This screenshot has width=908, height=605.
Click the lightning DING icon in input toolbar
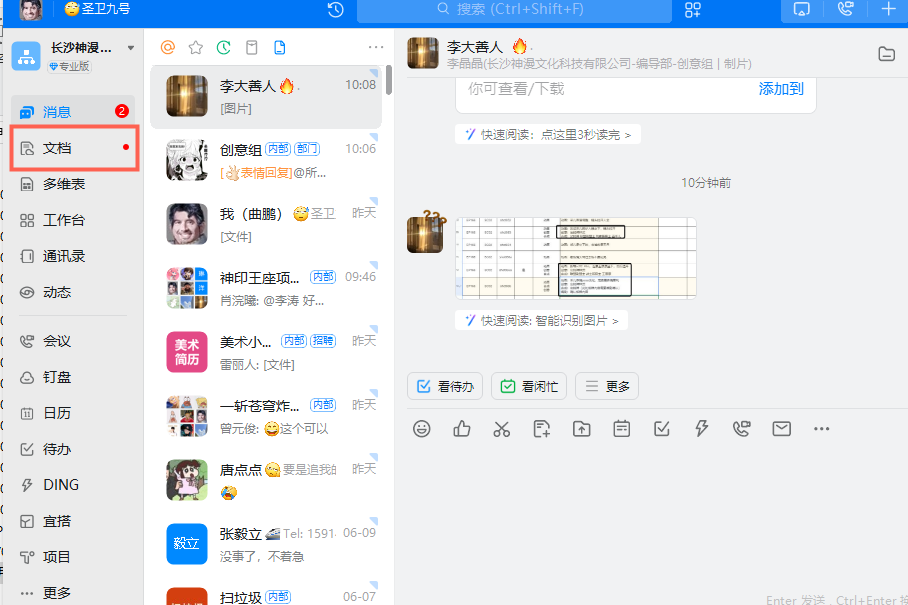(x=701, y=429)
